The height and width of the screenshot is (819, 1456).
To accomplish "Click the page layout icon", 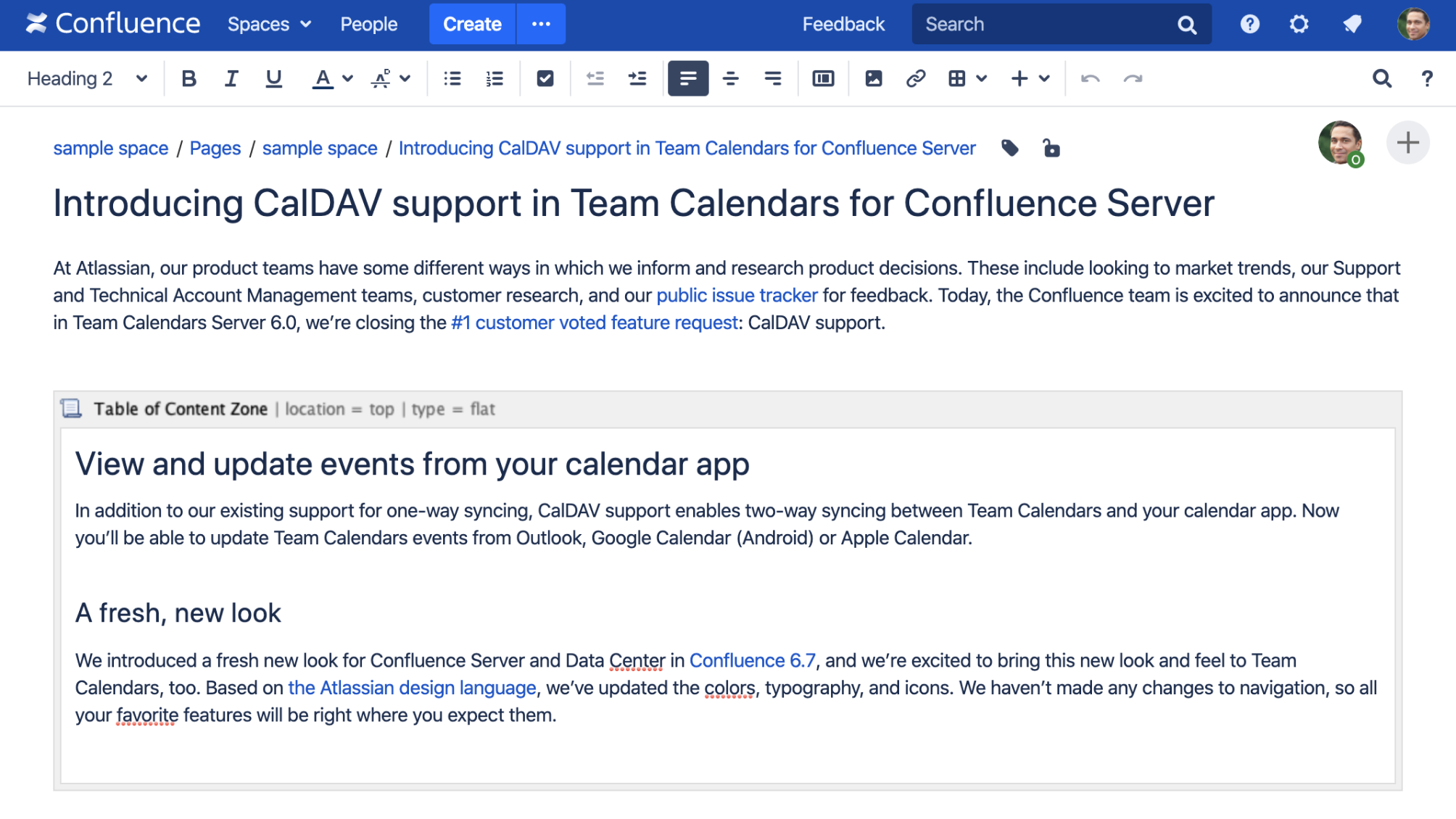I will point(823,78).
